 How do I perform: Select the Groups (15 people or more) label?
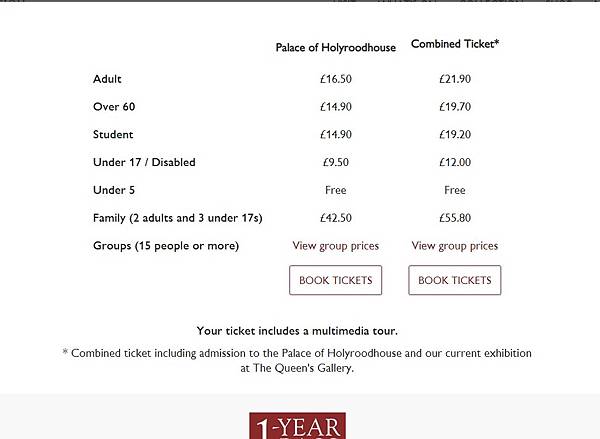(165, 246)
